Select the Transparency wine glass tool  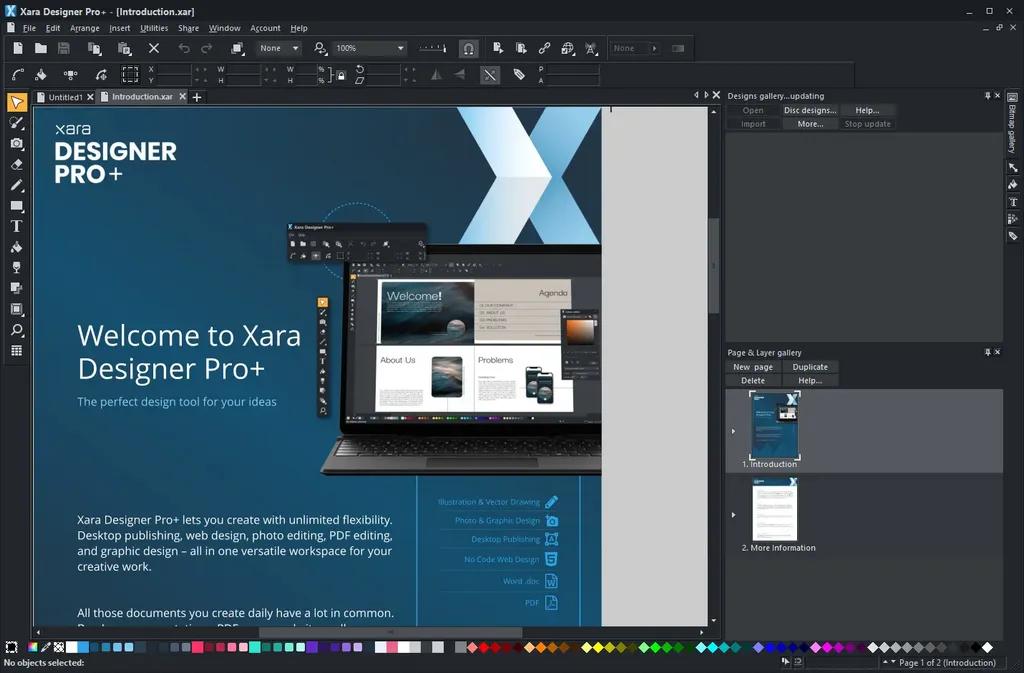pyautogui.click(x=17, y=268)
